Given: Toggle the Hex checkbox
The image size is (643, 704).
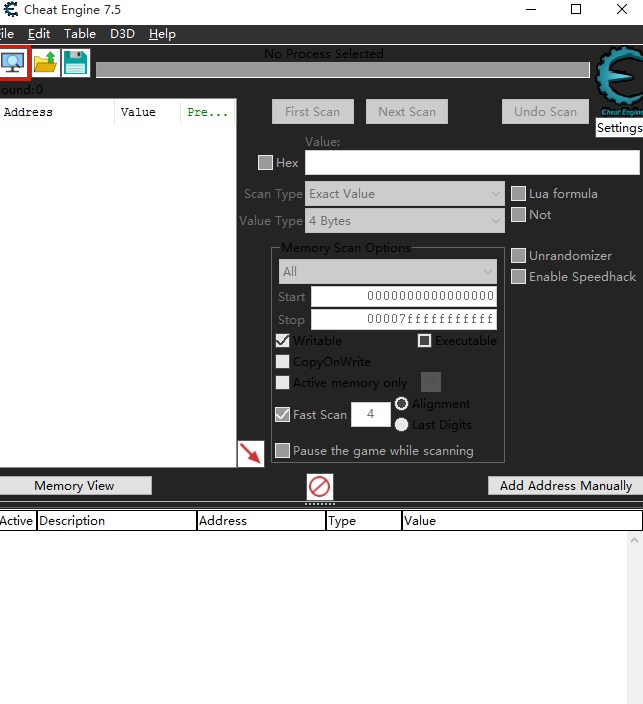Looking at the screenshot, I should point(265,162).
